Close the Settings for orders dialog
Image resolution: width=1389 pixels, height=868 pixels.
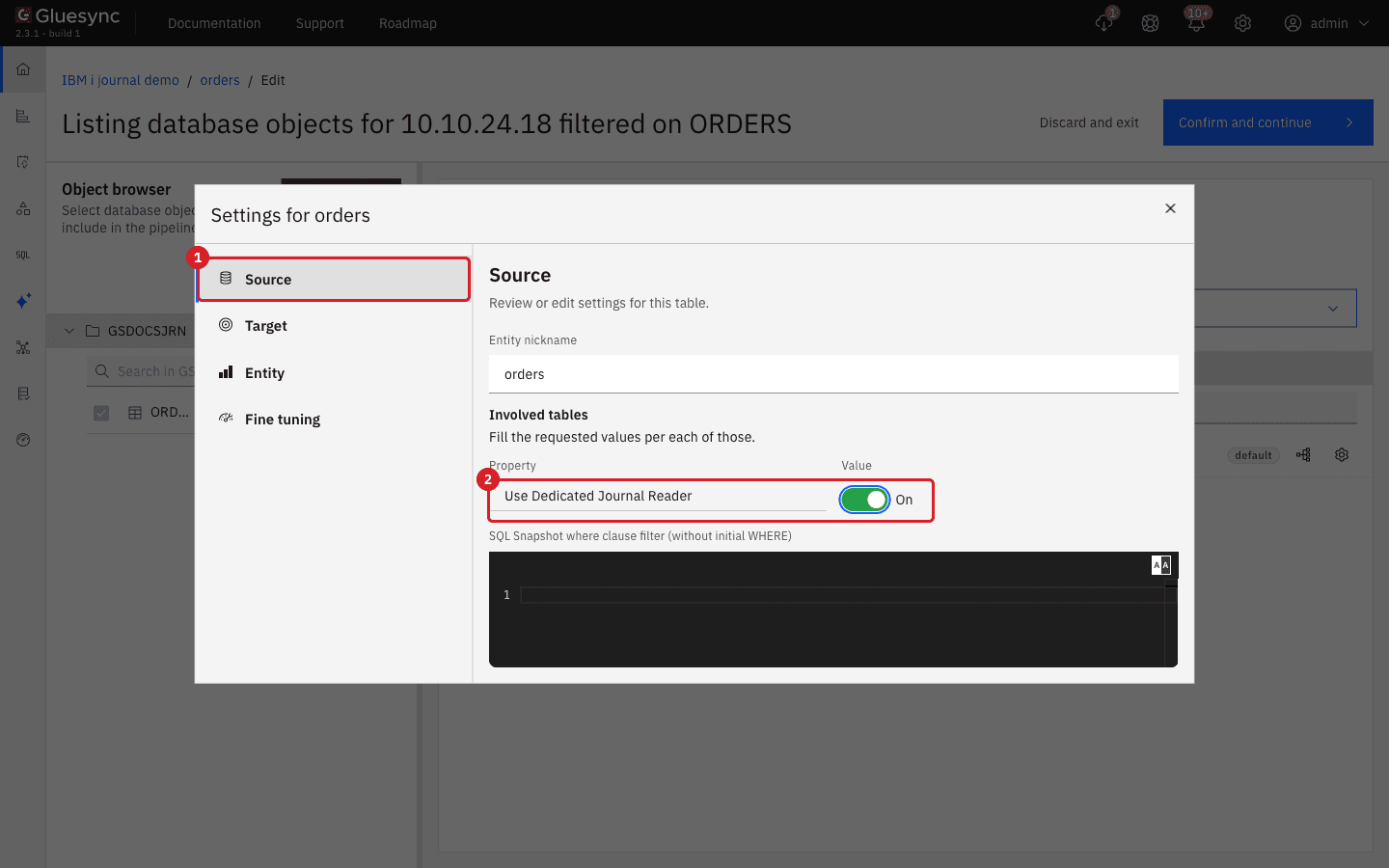click(x=1170, y=208)
